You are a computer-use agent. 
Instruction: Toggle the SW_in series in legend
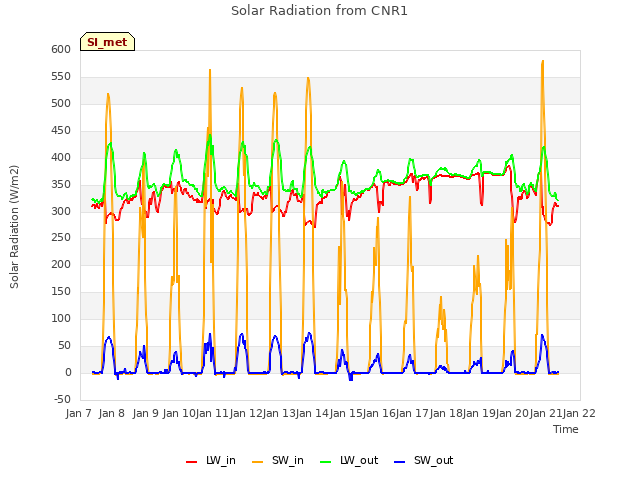click(278, 460)
